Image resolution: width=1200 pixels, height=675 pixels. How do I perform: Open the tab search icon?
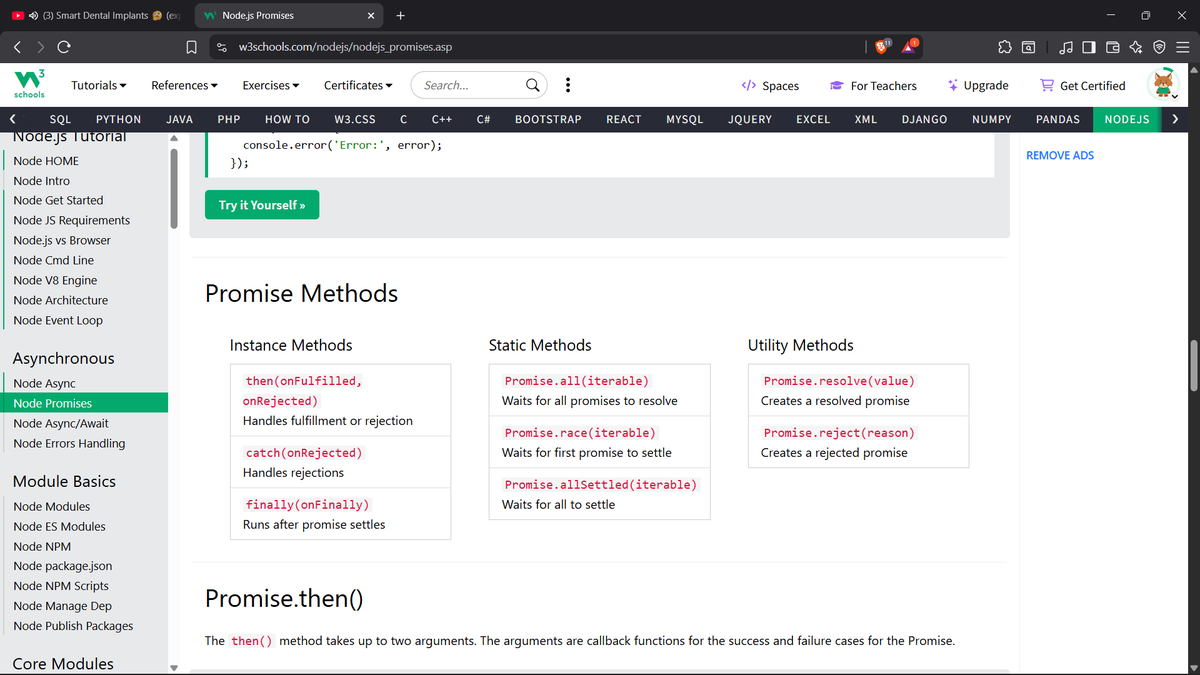point(1028,47)
